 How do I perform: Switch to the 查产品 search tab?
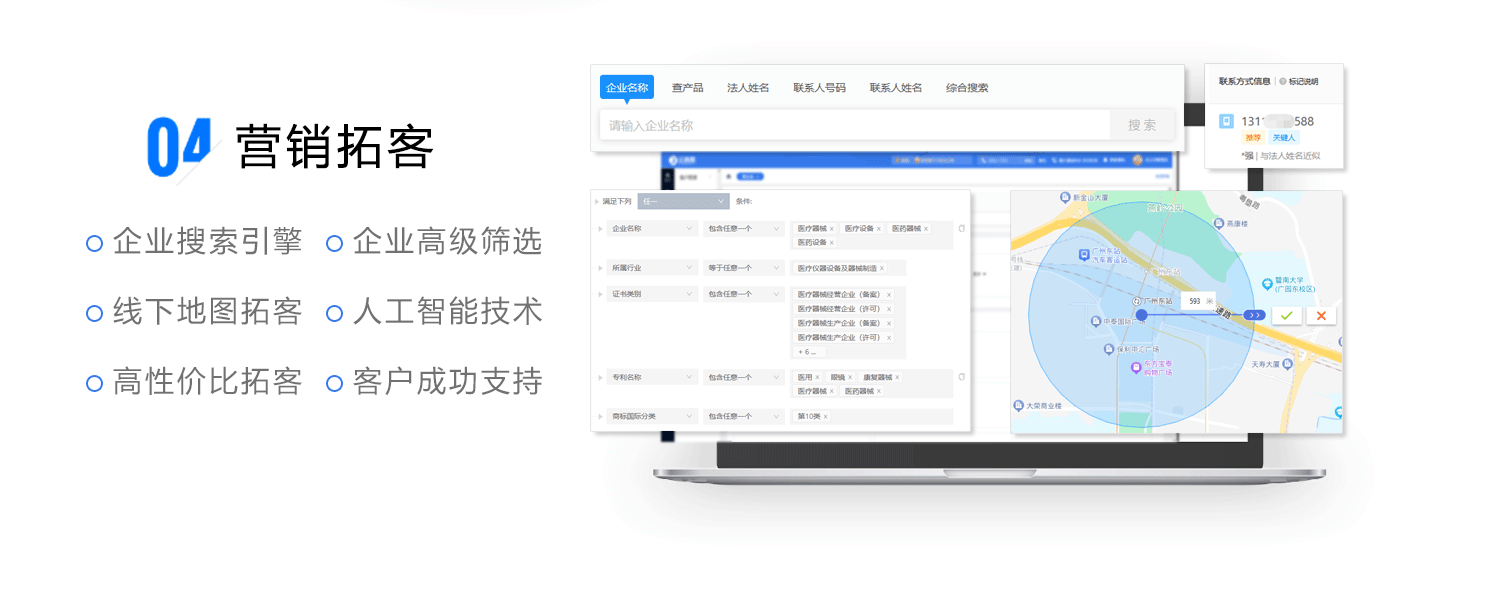coord(687,88)
